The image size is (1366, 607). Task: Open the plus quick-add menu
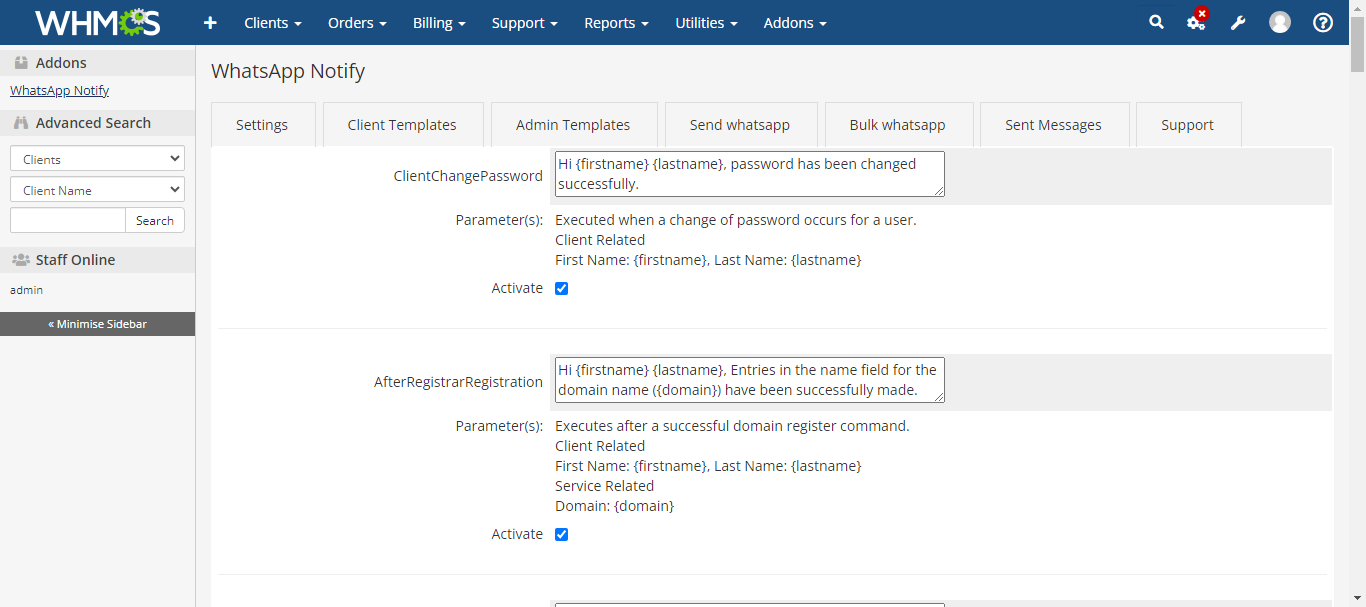[x=210, y=22]
